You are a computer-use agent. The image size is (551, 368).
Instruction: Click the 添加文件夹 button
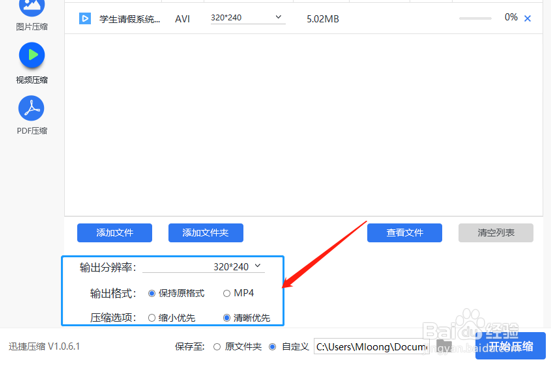206,233
